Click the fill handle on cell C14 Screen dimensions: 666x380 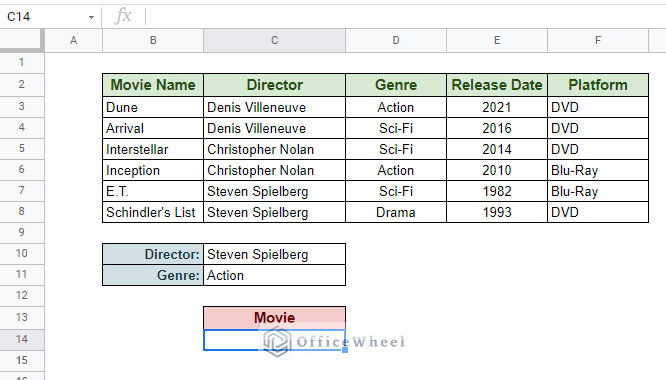(345, 350)
